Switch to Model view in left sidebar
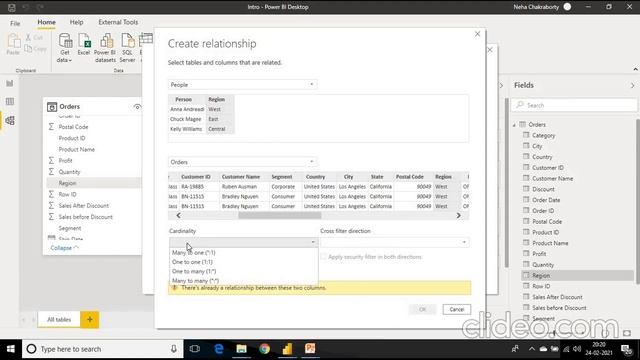The width and height of the screenshot is (640, 360). 10,120
